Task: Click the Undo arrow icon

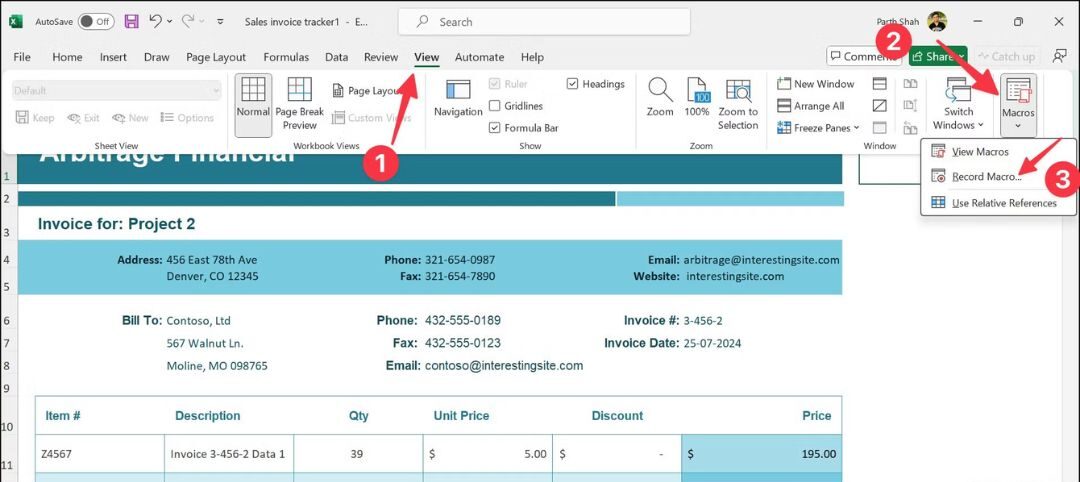Action: pos(155,21)
